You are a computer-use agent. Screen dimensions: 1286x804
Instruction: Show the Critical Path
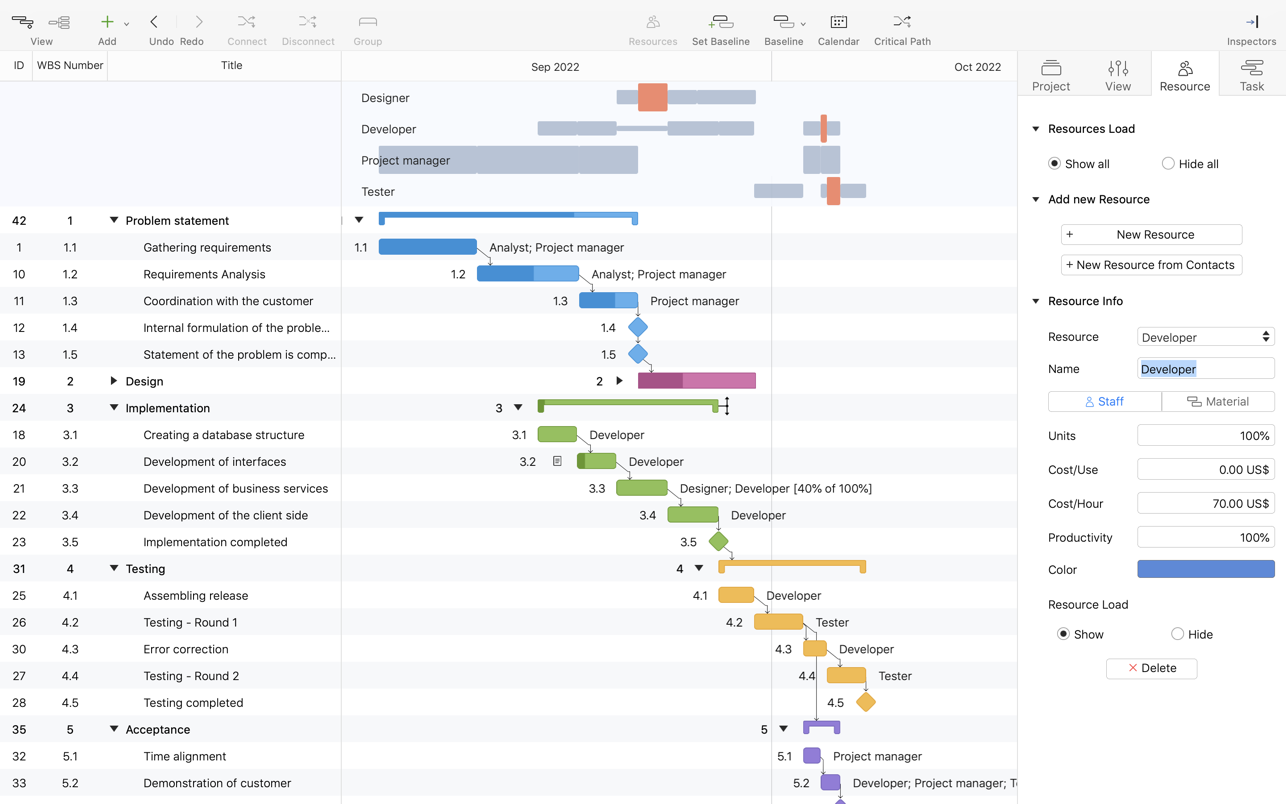pyautogui.click(x=901, y=22)
